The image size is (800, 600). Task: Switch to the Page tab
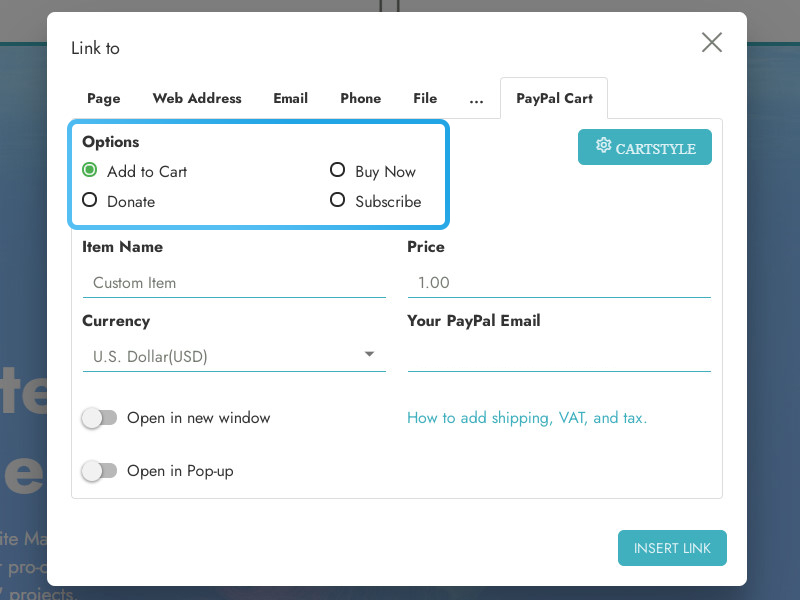[103, 98]
